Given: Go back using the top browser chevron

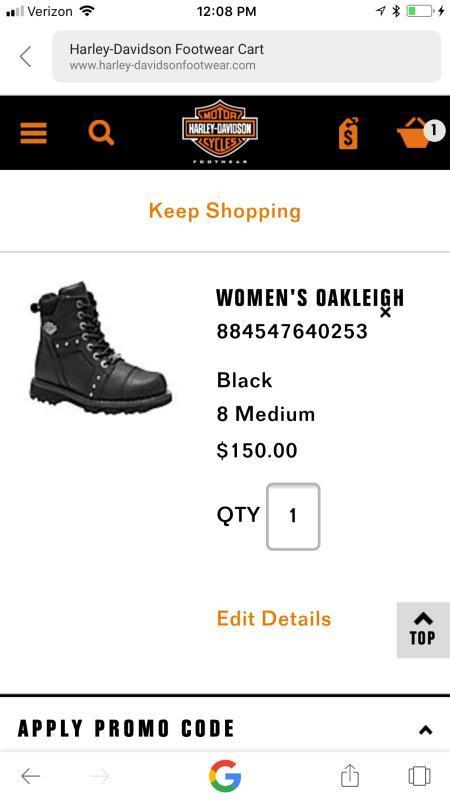Looking at the screenshot, I should (26, 56).
